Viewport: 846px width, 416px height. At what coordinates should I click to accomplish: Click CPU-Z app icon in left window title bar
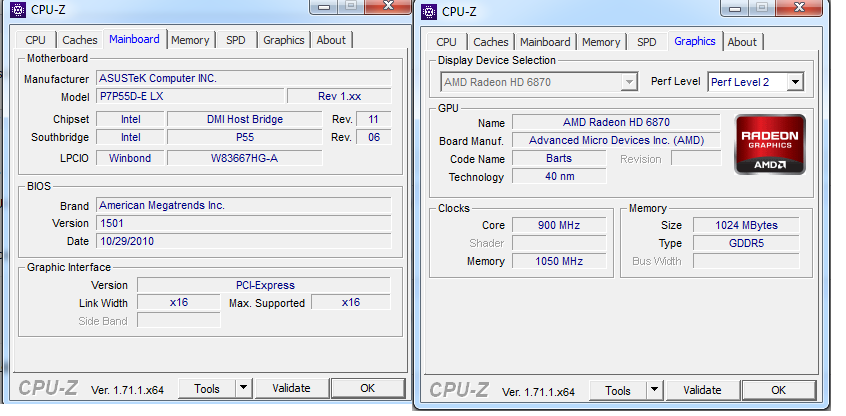pos(18,9)
